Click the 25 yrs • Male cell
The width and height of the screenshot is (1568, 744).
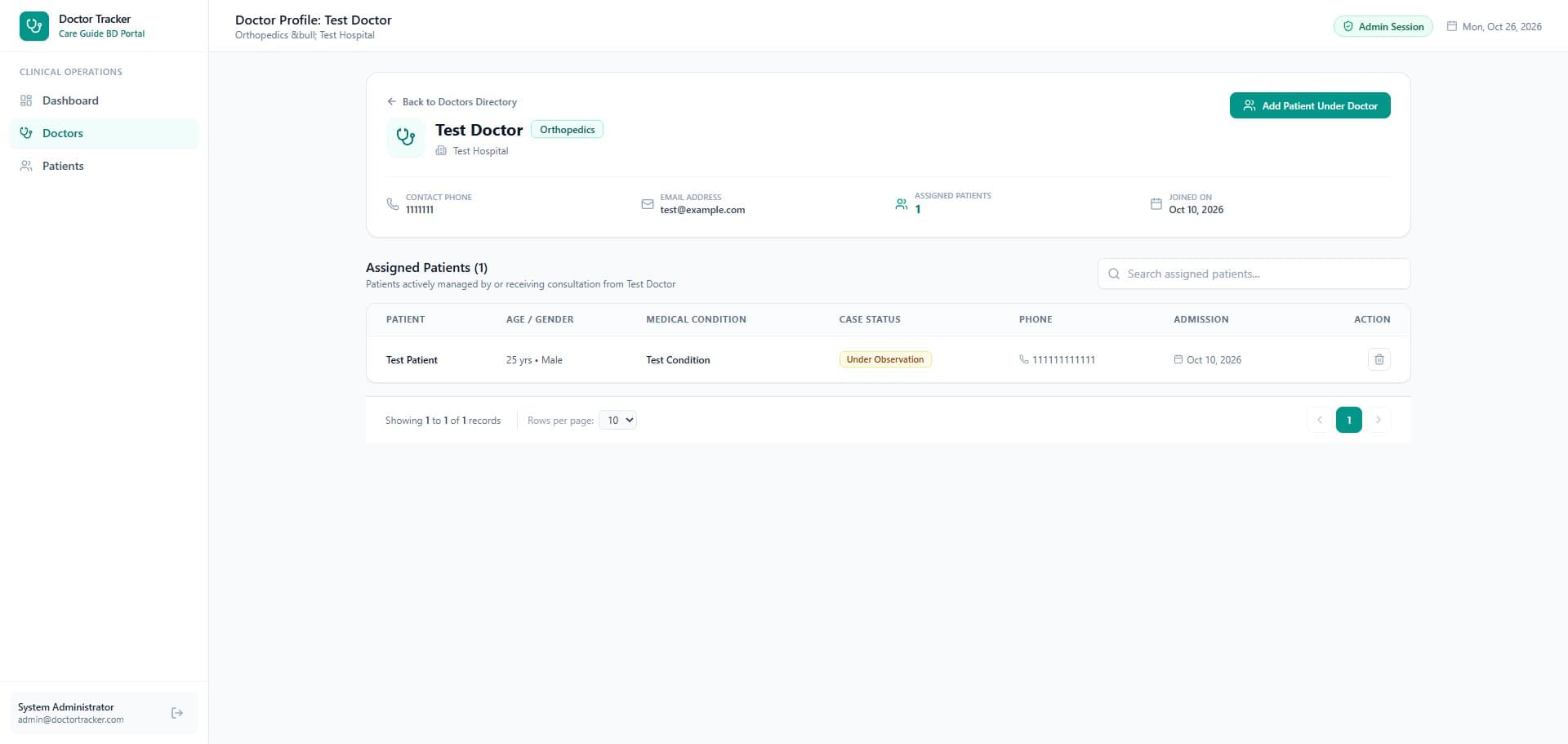pyautogui.click(x=534, y=360)
